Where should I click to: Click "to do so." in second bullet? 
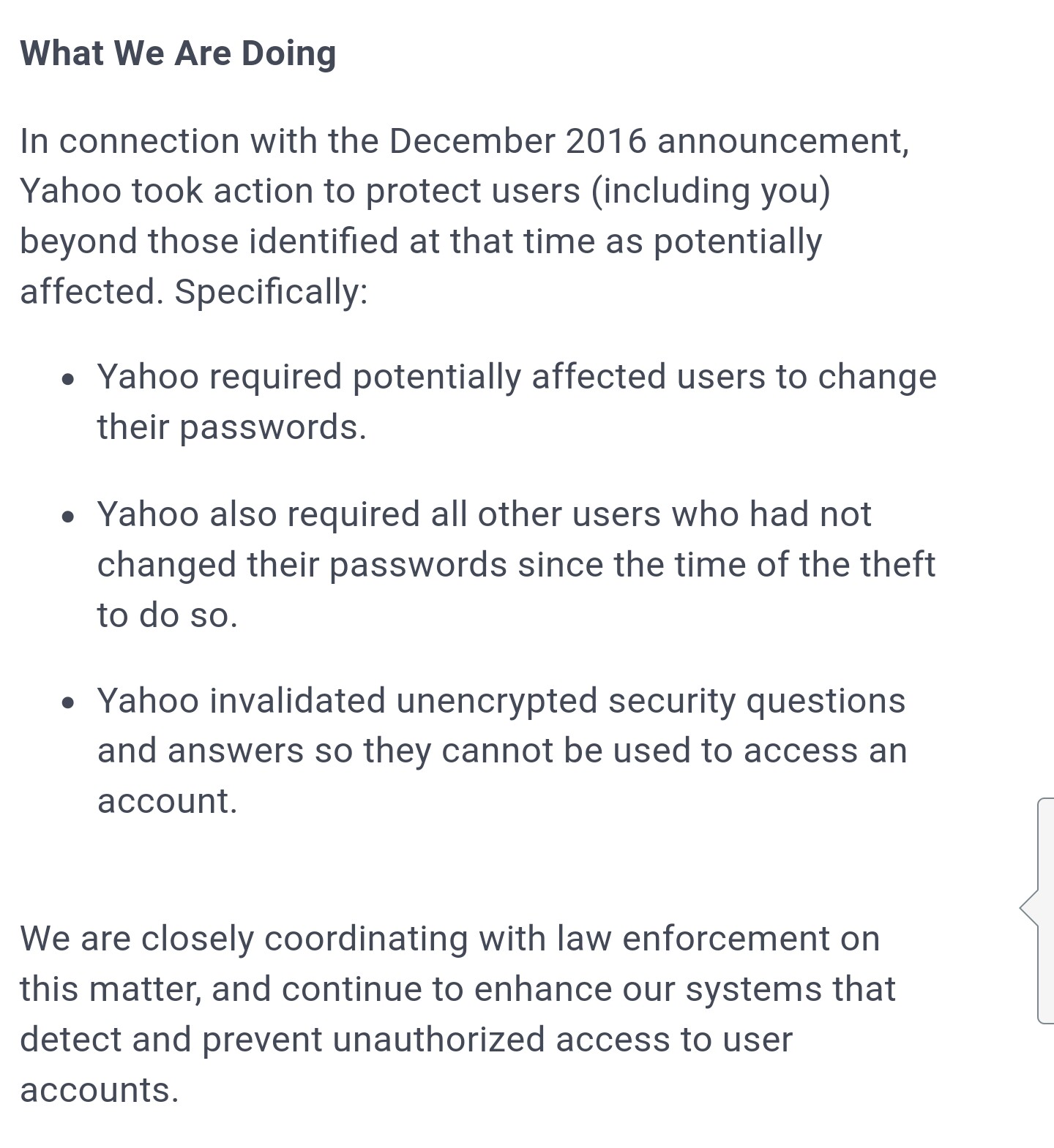(168, 615)
